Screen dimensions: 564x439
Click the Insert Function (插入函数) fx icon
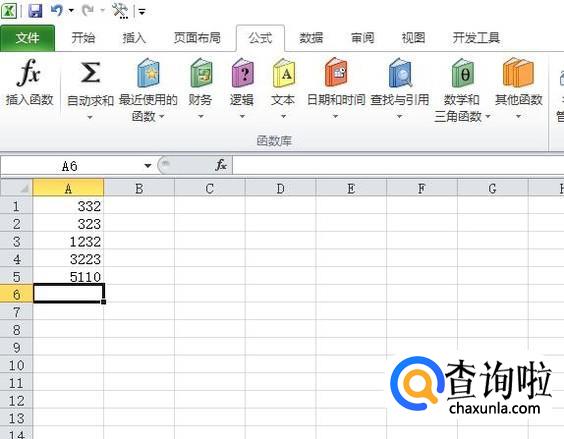pos(29,73)
